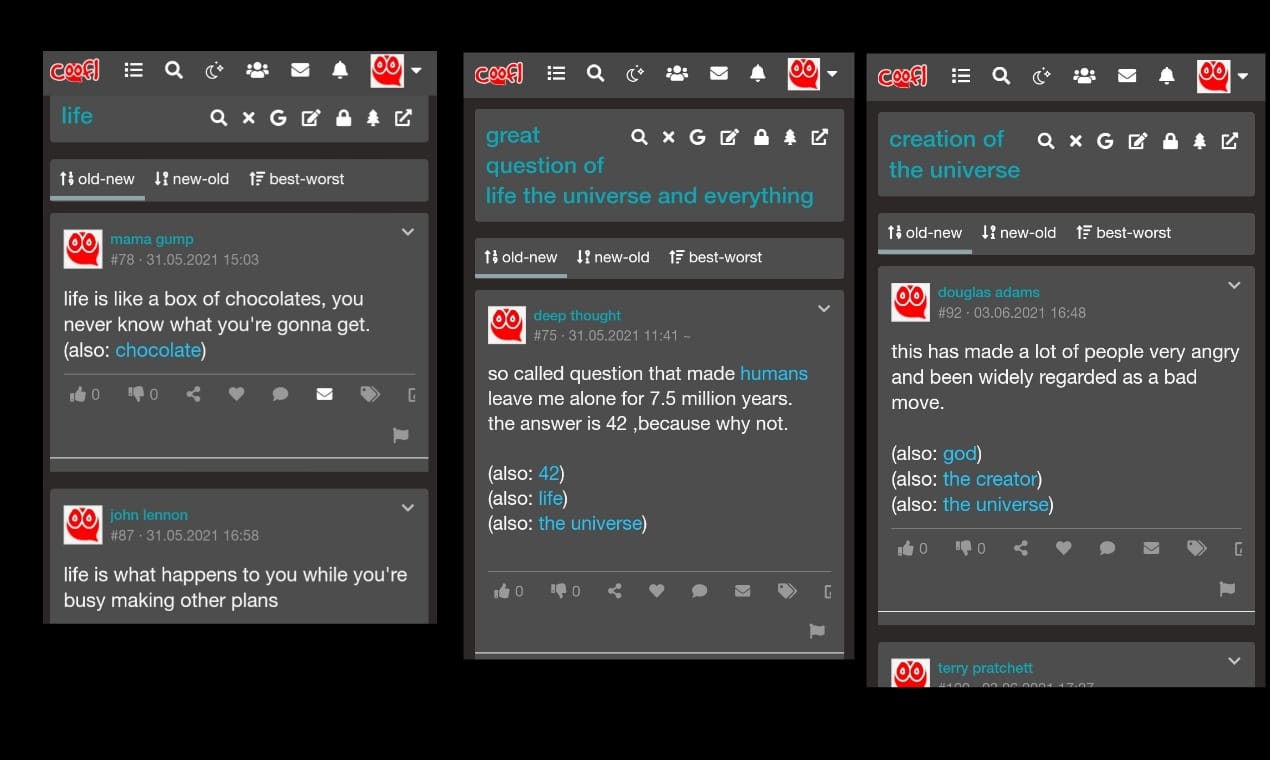
Task: Open the messages envelope in the top bar
Action: point(300,70)
